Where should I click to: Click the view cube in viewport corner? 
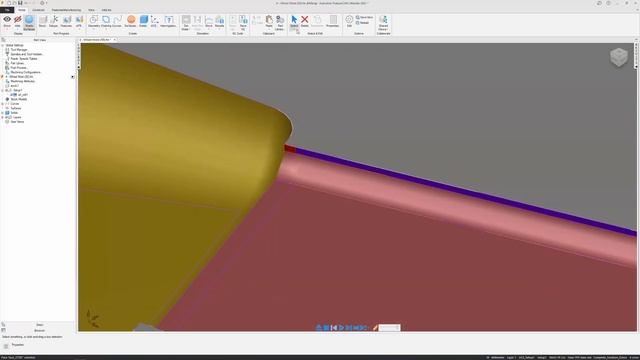point(619,57)
